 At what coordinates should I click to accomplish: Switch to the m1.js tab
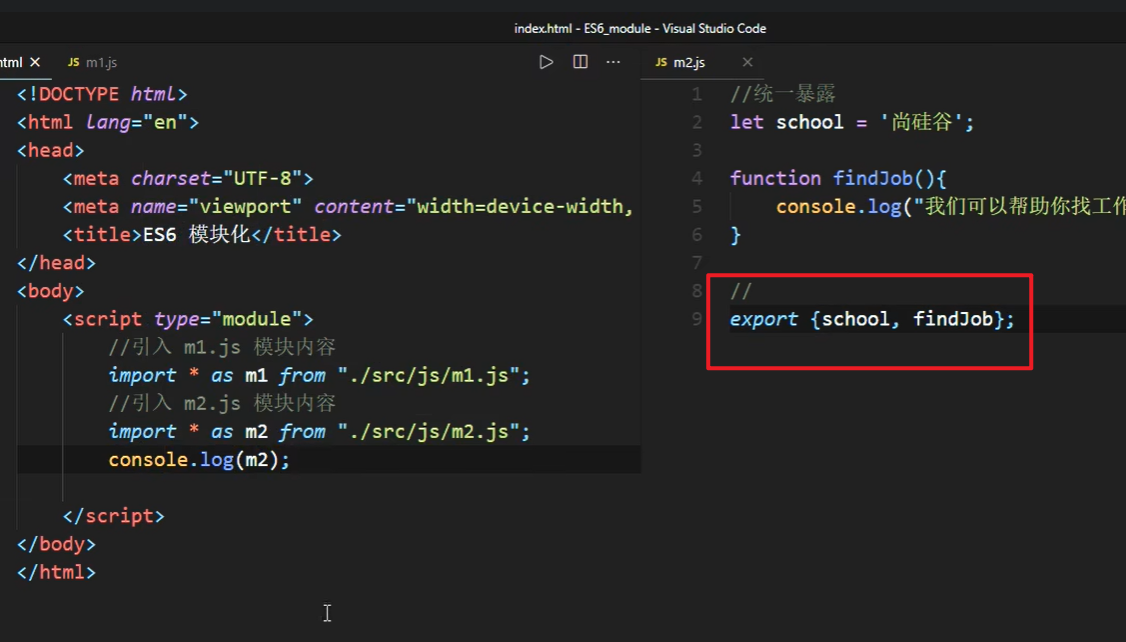tap(100, 62)
